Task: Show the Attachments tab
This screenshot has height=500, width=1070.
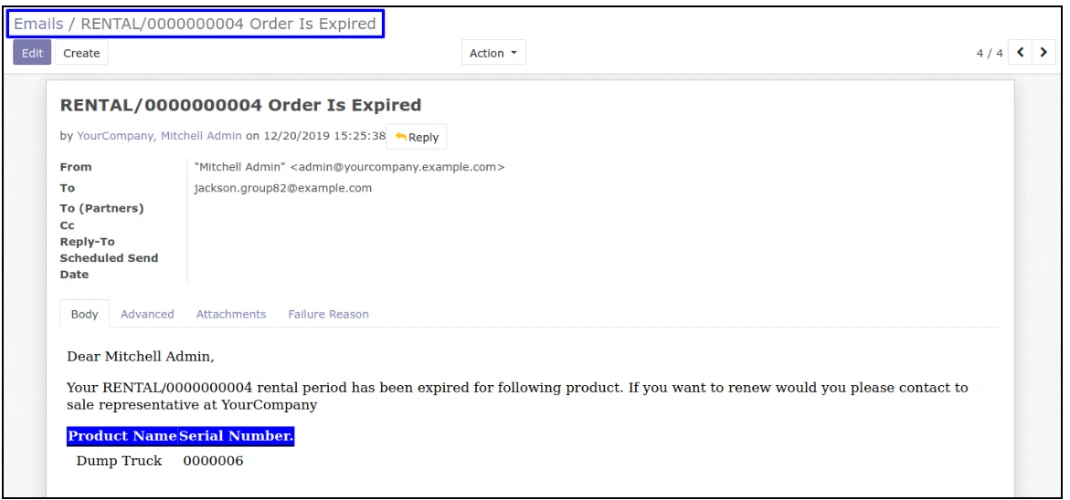Action: pyautogui.click(x=230, y=314)
